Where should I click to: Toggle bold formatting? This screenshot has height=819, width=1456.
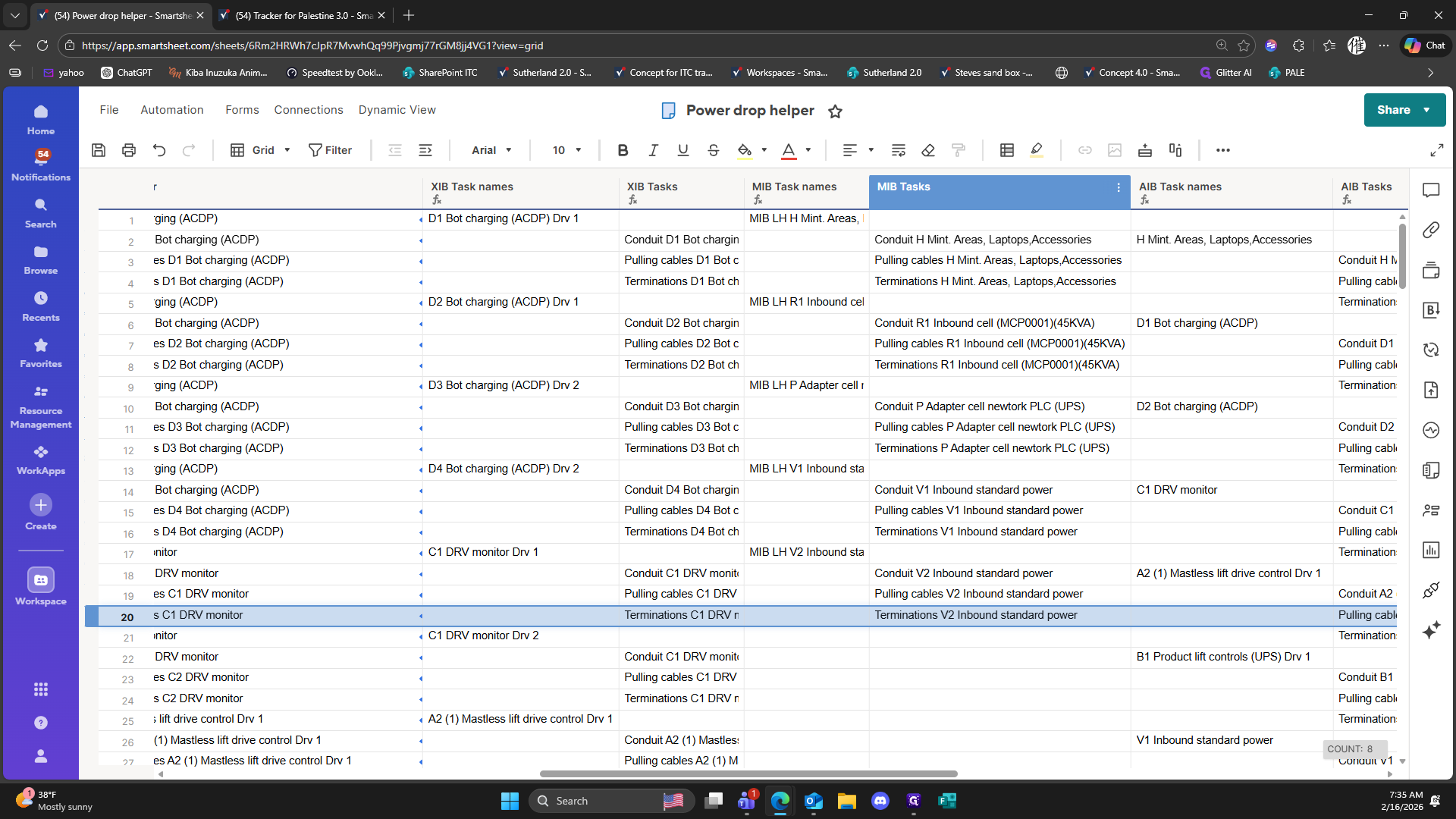point(623,150)
